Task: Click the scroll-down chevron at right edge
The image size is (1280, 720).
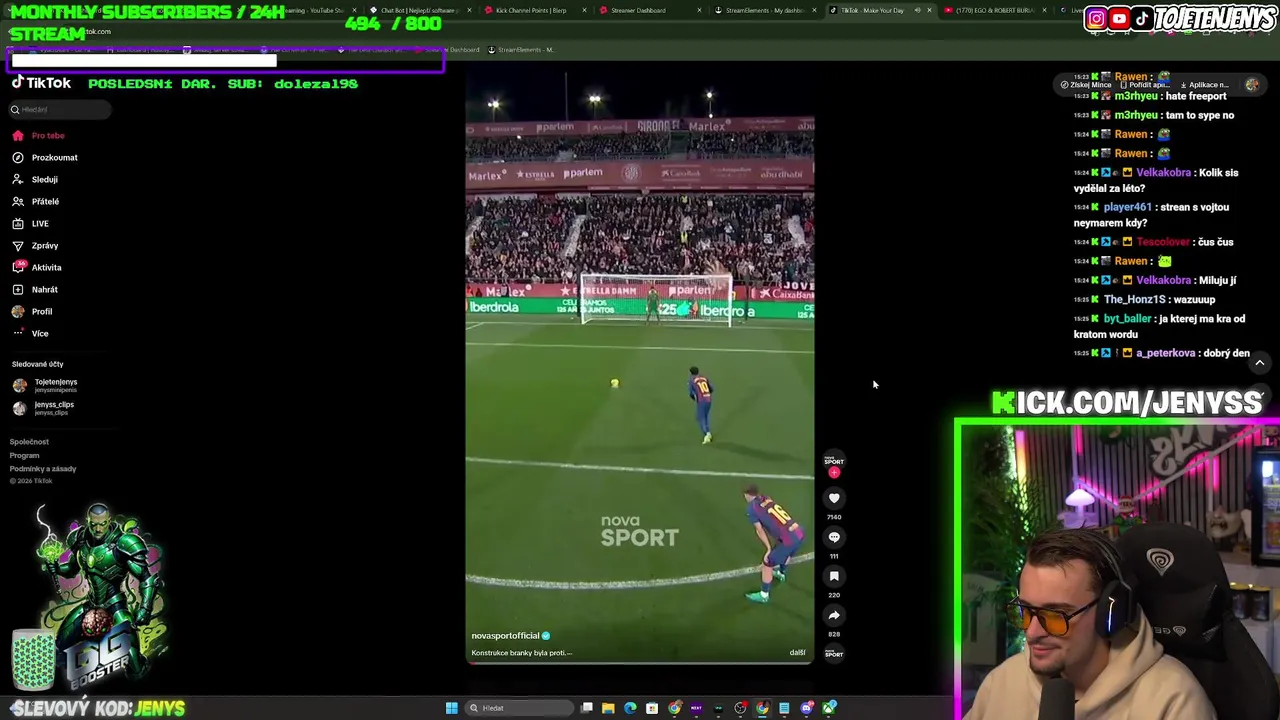Action: tap(1260, 397)
